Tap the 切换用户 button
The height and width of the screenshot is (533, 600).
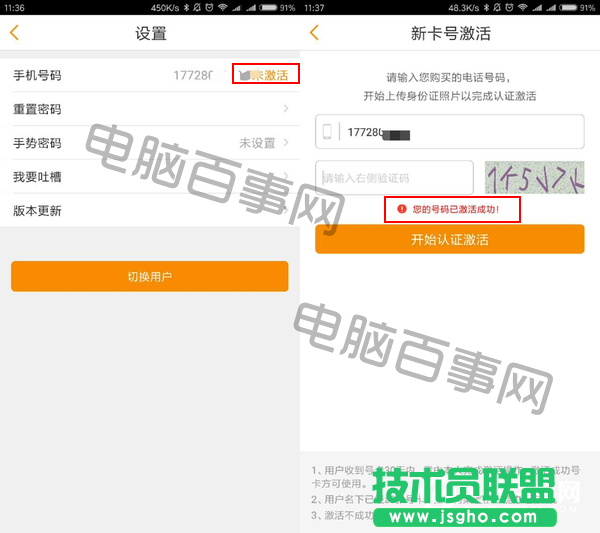(x=150, y=276)
